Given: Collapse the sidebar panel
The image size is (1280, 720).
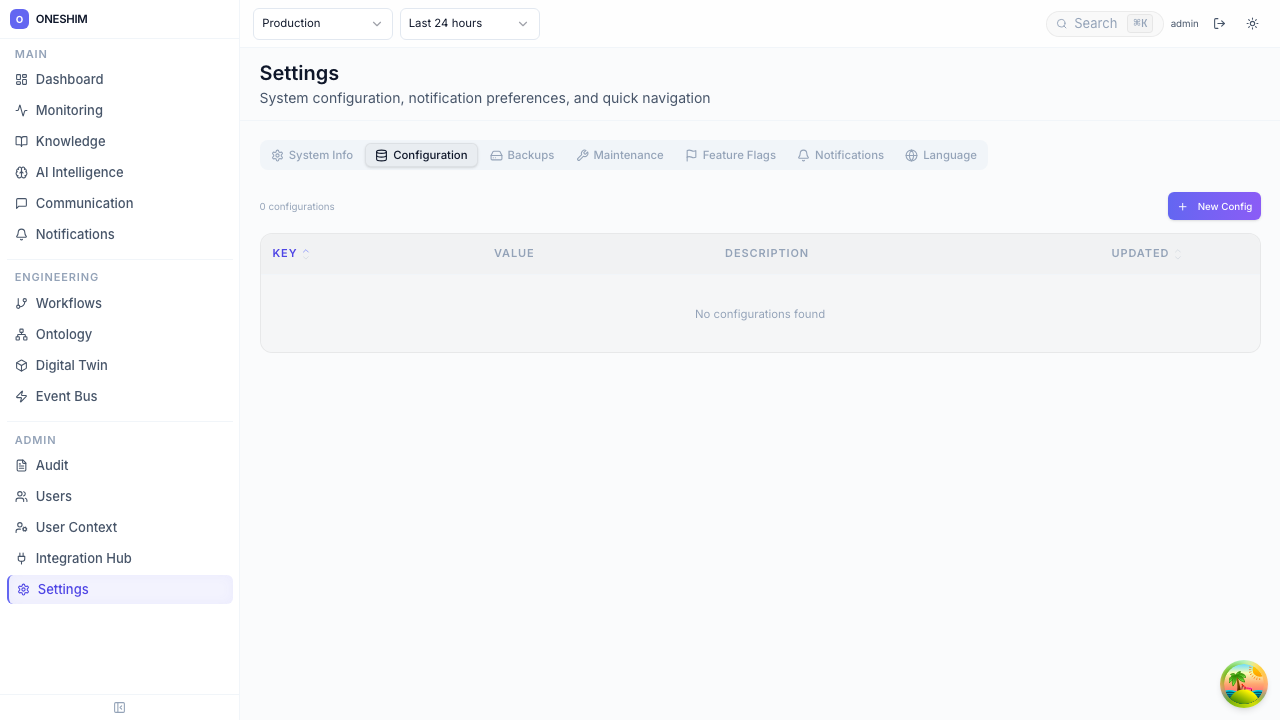Looking at the screenshot, I should coord(119,707).
